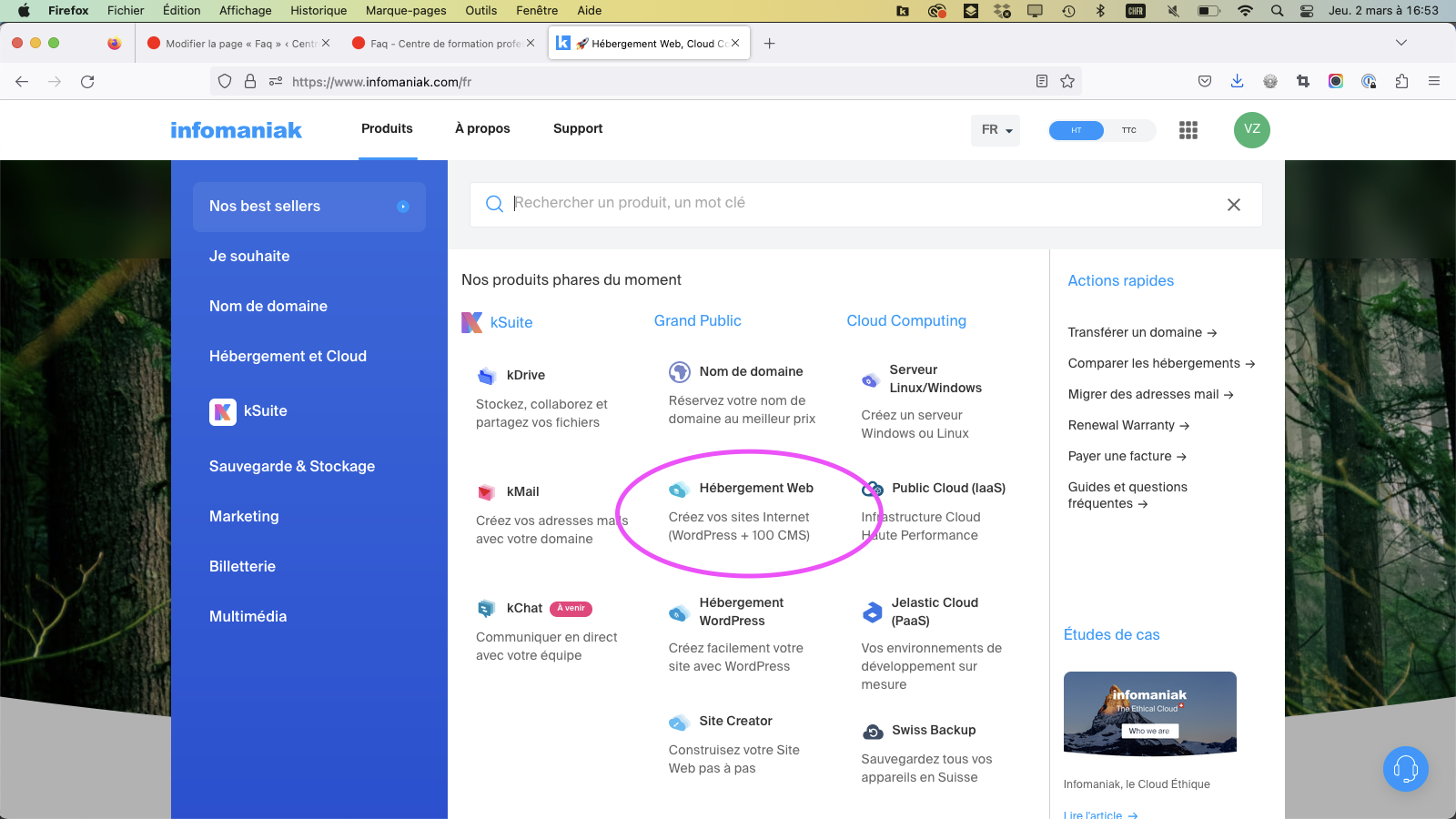1456x819 pixels.
Task: Save to Pocket icon in toolbar
Action: tap(1205, 81)
